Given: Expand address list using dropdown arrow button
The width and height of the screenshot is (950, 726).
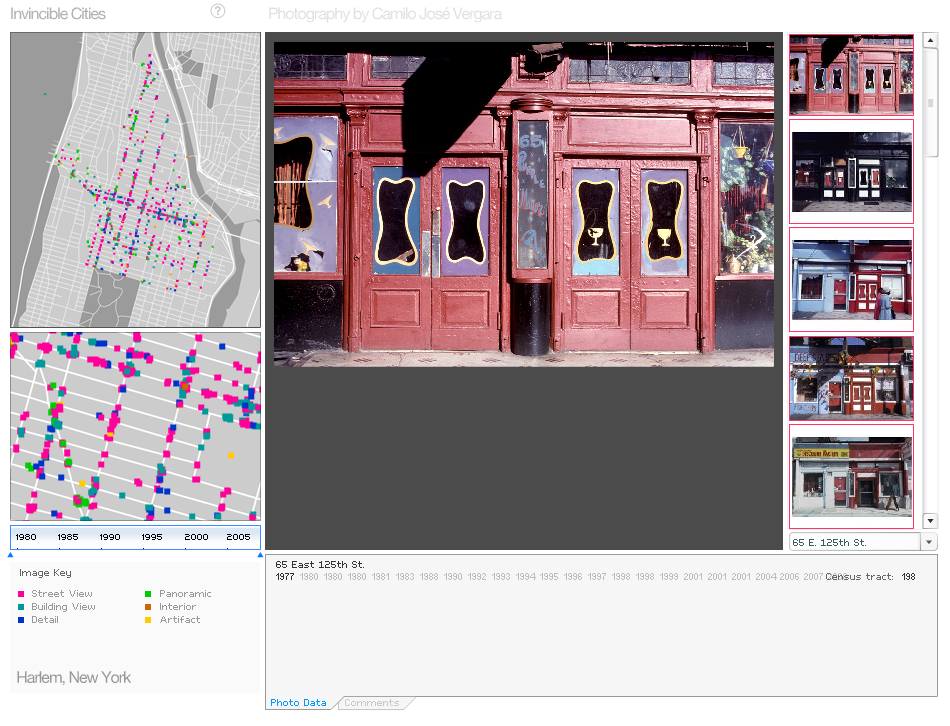Looking at the screenshot, I should point(929,542).
